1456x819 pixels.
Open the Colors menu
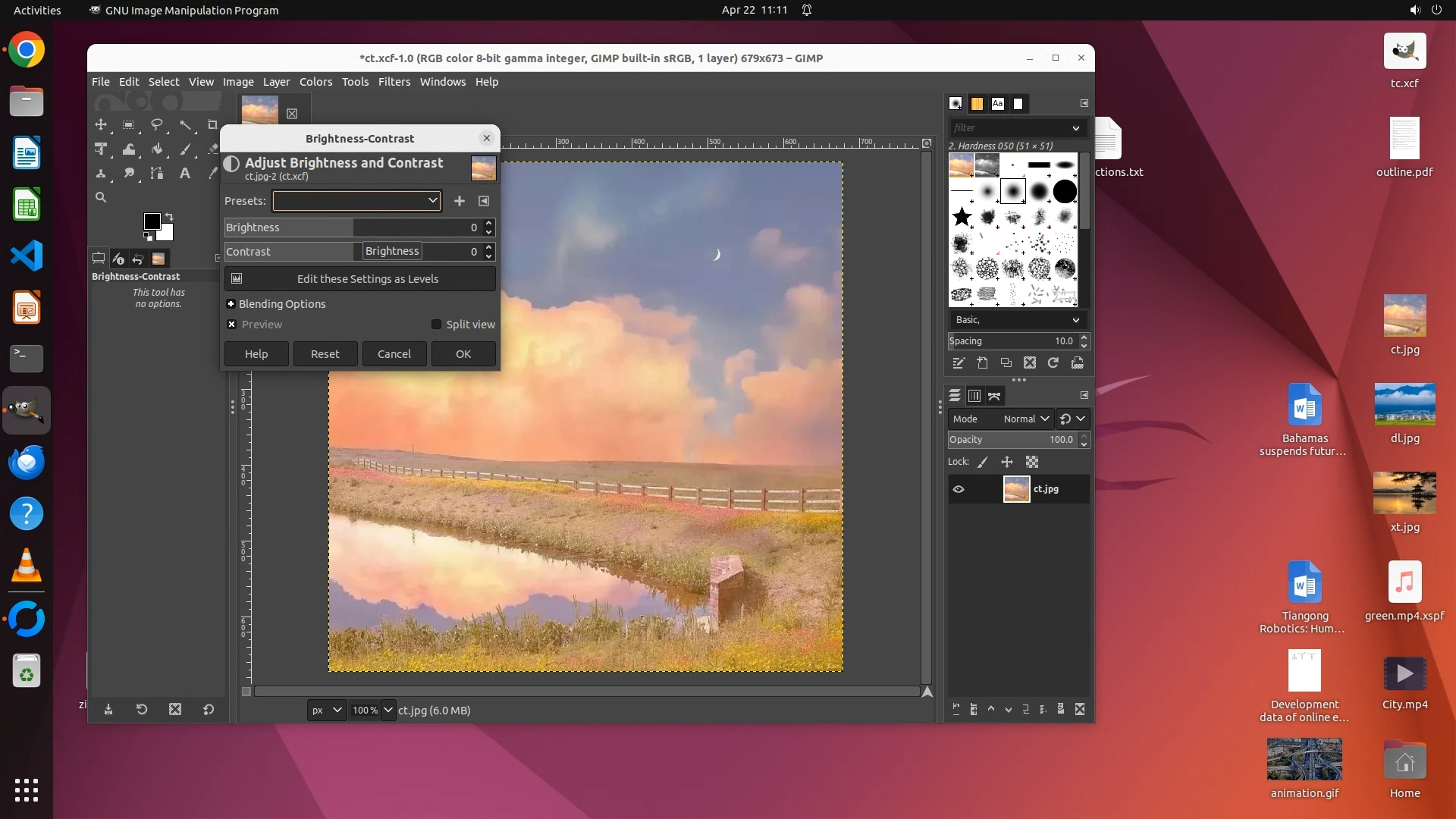coord(315,82)
